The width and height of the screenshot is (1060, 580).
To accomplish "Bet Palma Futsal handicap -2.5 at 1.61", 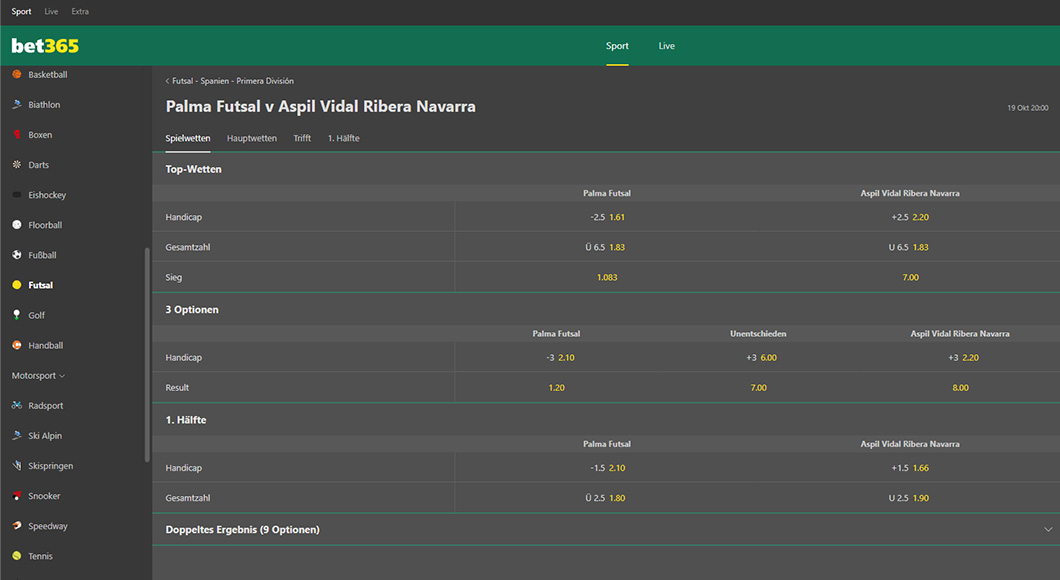I will click(607, 217).
